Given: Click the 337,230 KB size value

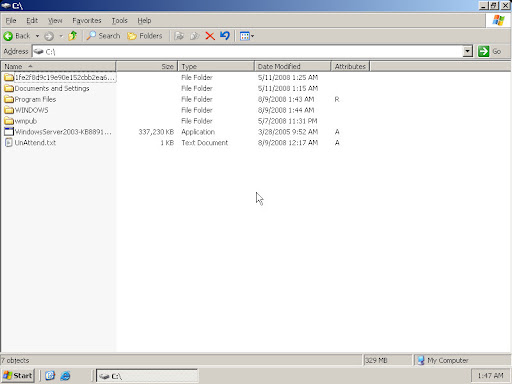Looking at the screenshot, I should (156, 132).
